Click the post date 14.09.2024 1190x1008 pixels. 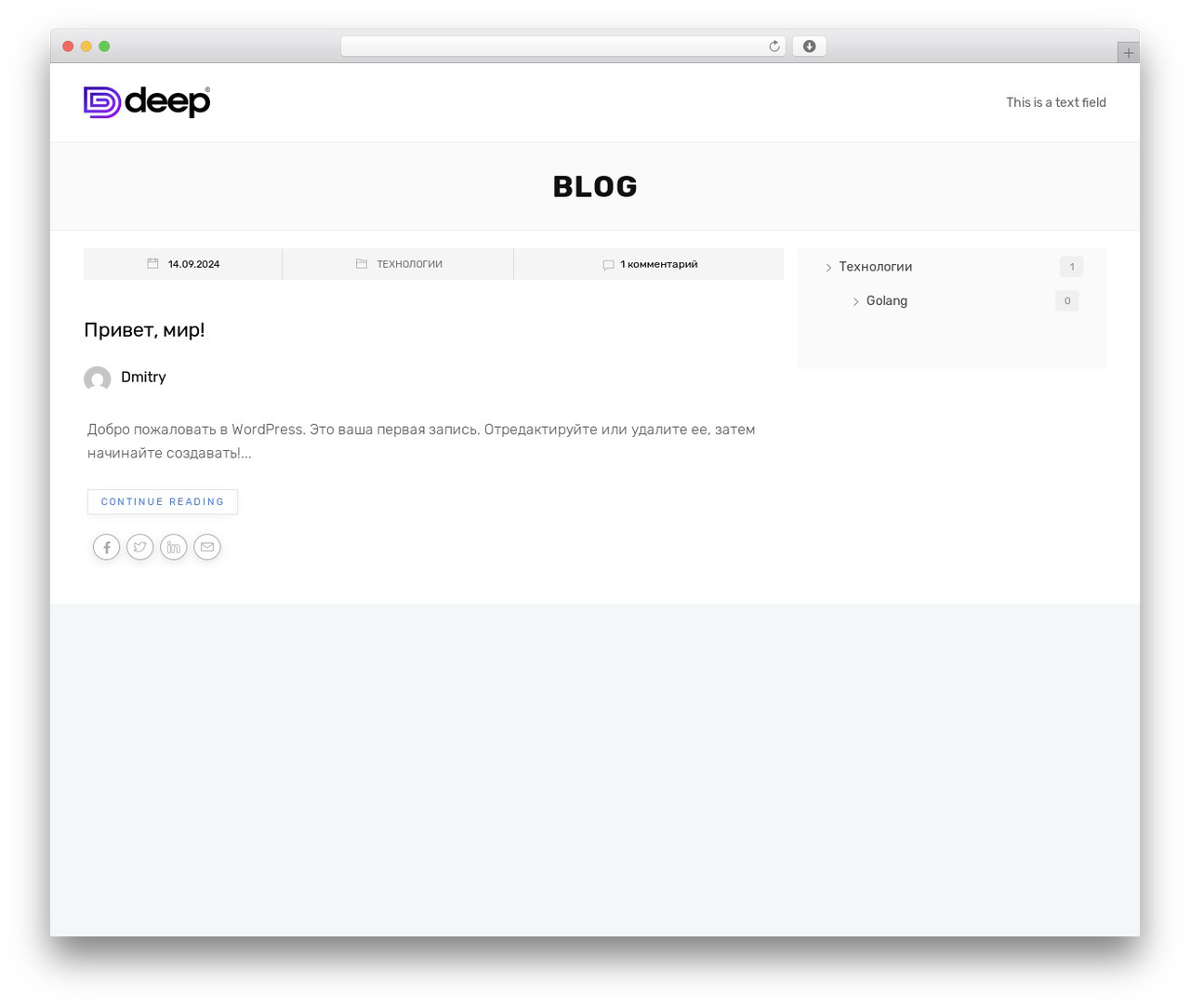(x=193, y=264)
